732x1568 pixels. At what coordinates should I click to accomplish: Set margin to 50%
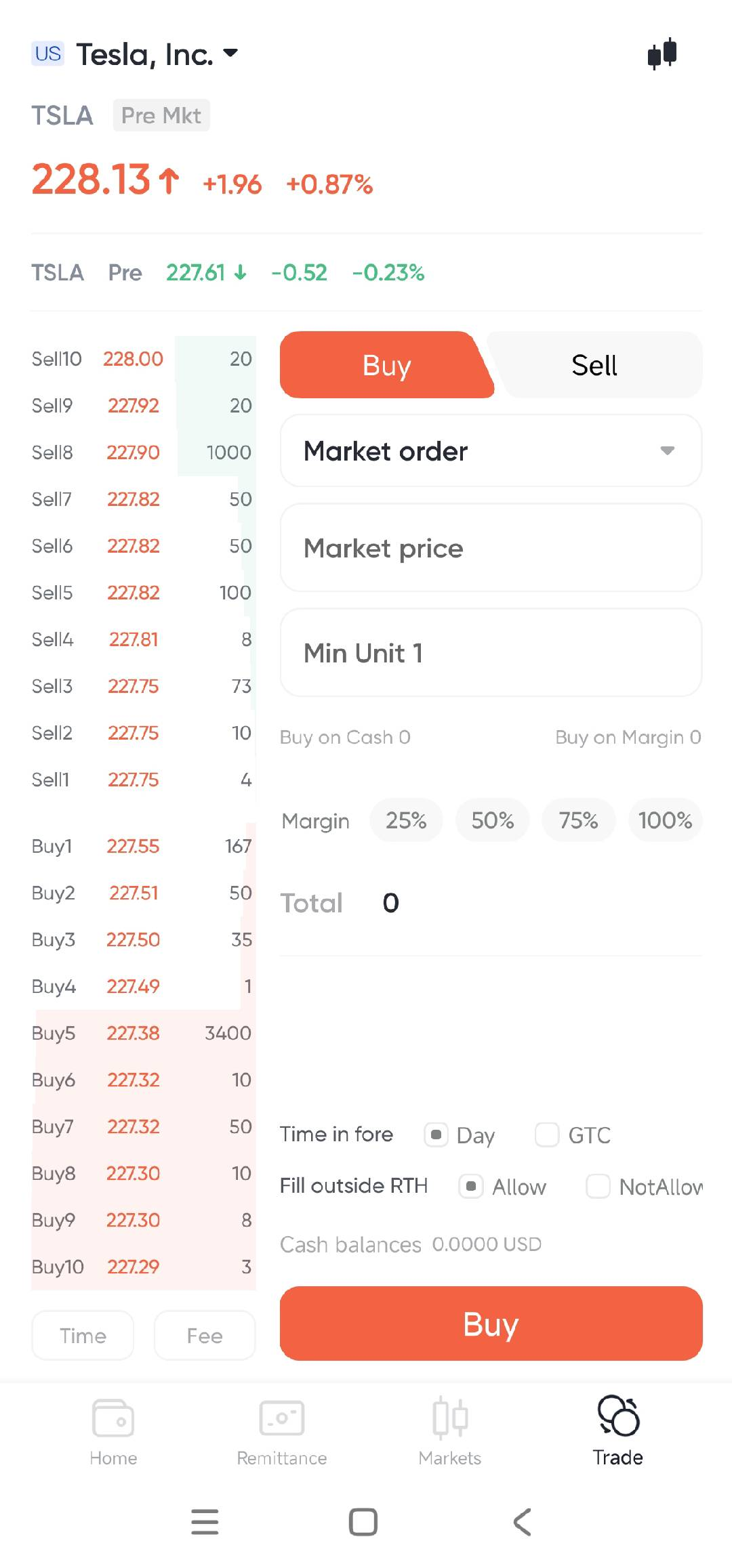click(492, 821)
